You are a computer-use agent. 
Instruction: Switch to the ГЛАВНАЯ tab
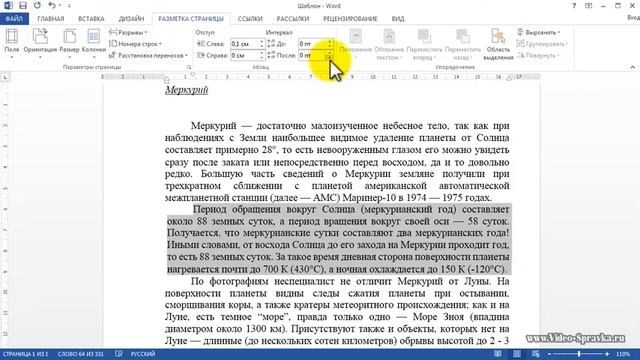pyautogui.click(x=51, y=19)
